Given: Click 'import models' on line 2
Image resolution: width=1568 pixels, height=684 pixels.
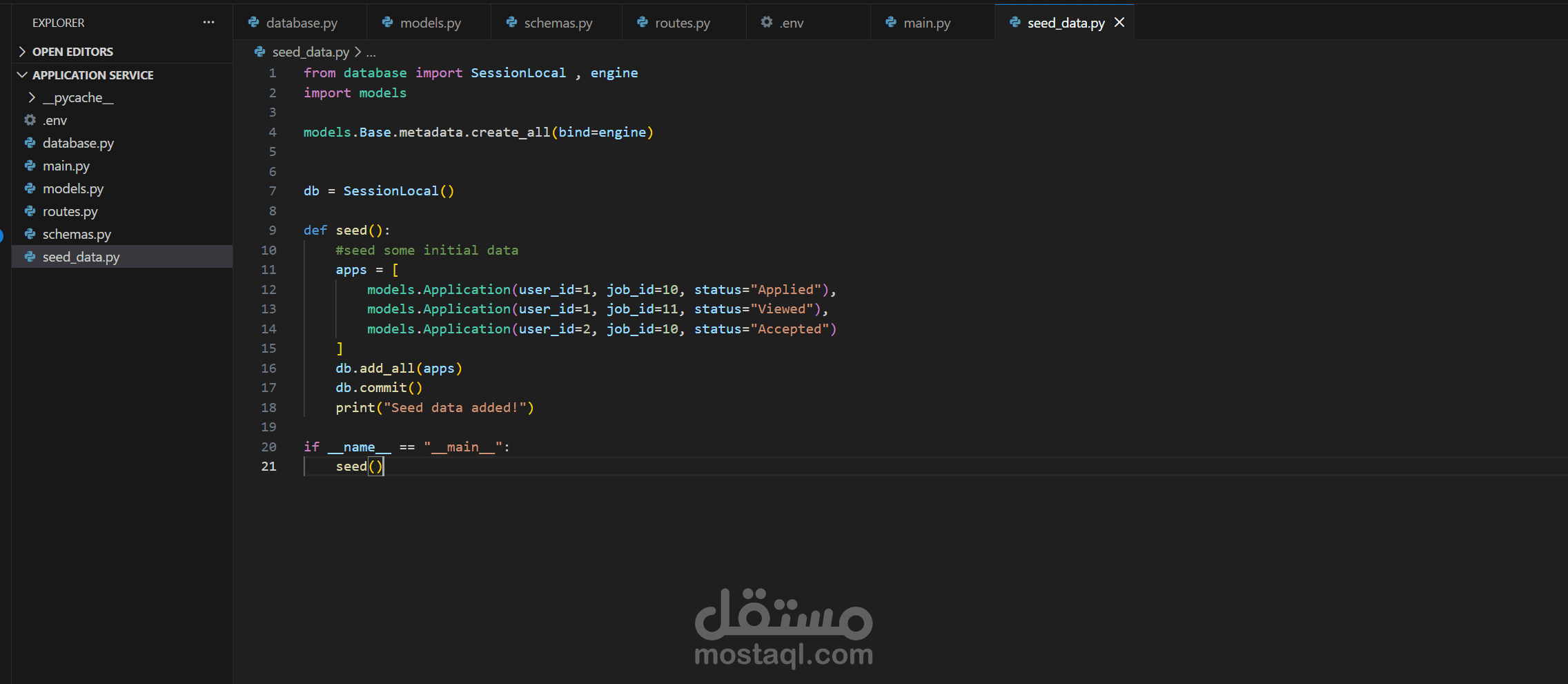Looking at the screenshot, I should pyautogui.click(x=355, y=92).
